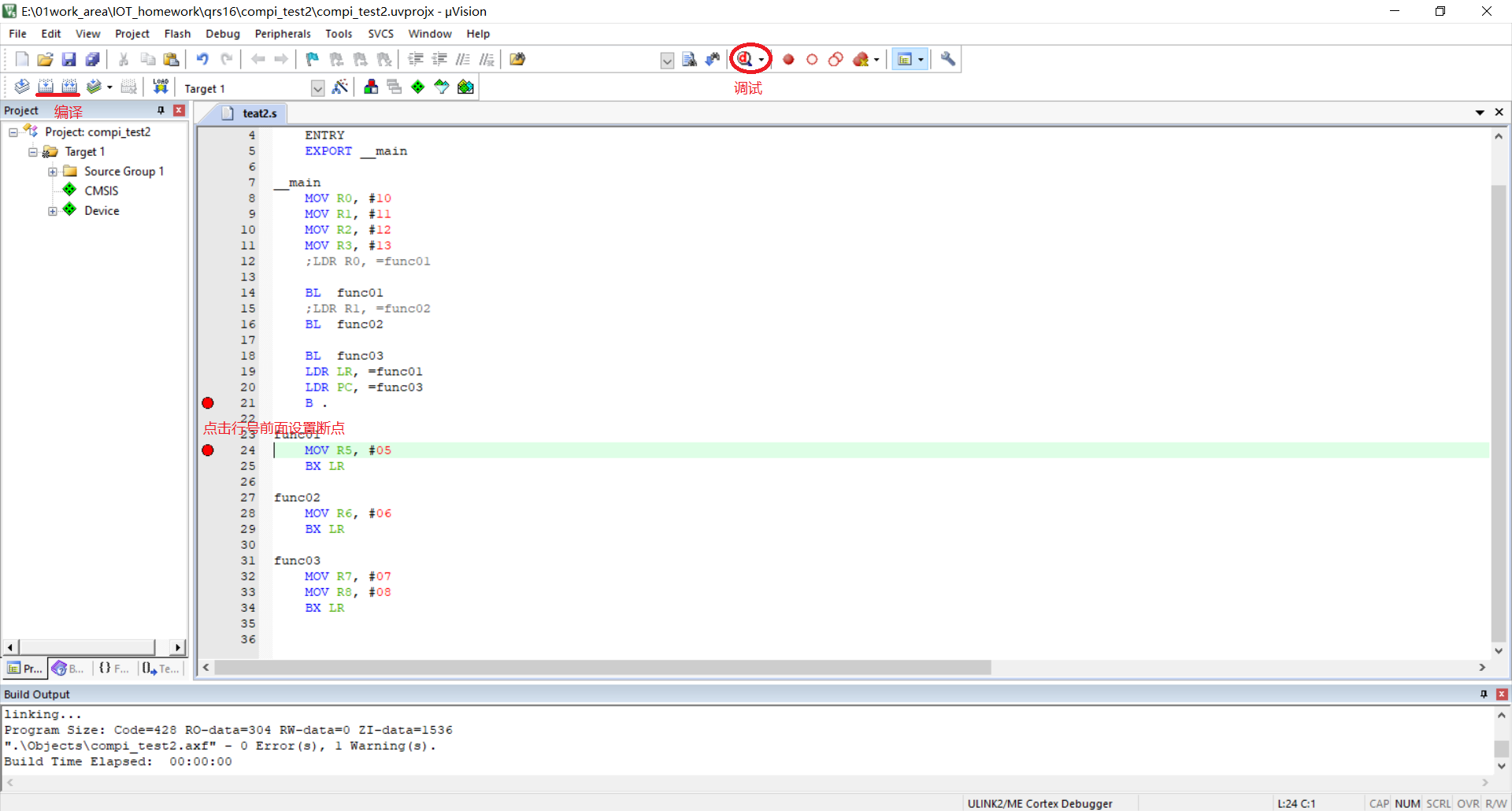Click Project panel horizontal scrollbar
The width and height of the screenshot is (1512, 811).
tap(87, 647)
